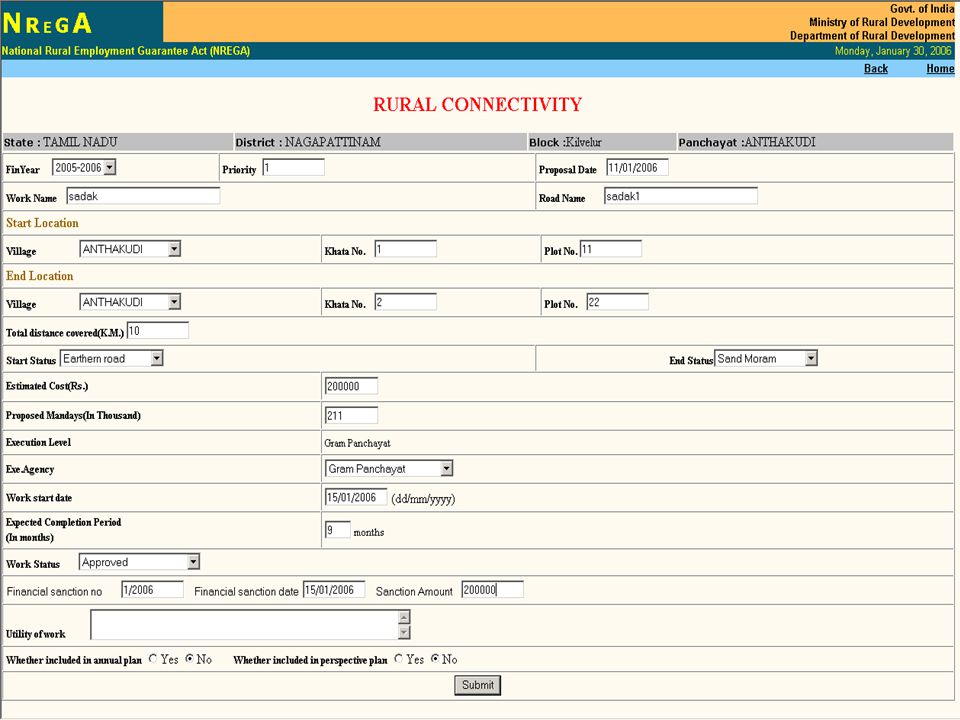Click the Work Name text box
This screenshot has height=720, width=960.
143,196
